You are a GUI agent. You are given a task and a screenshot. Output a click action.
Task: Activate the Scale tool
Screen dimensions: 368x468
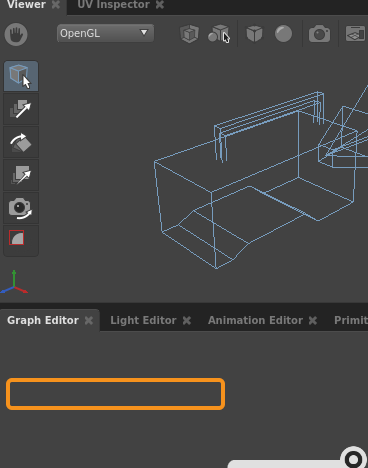[21, 175]
